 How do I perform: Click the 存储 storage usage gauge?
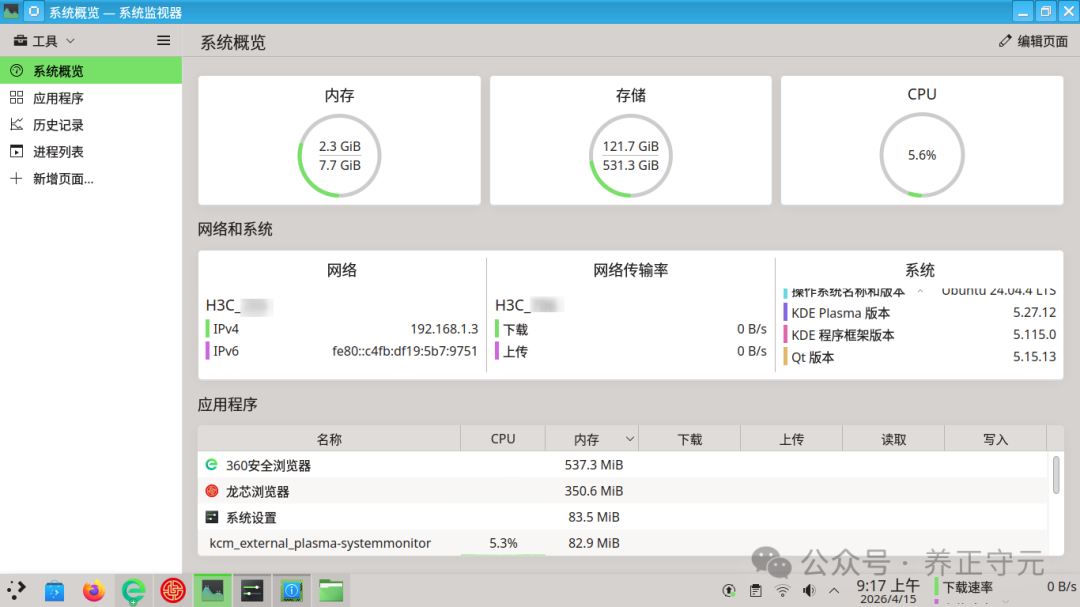pos(630,156)
